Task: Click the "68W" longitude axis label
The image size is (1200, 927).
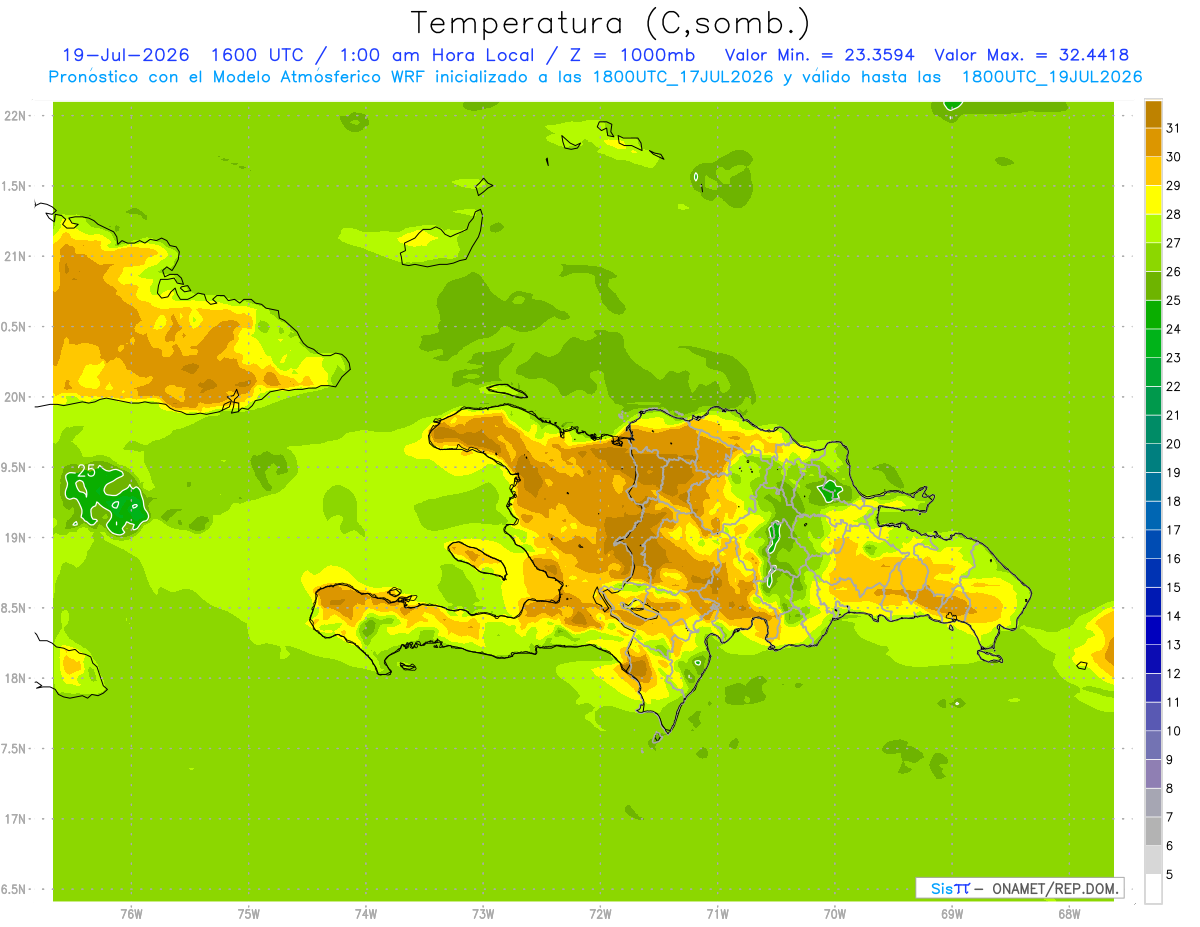Action: click(1069, 914)
